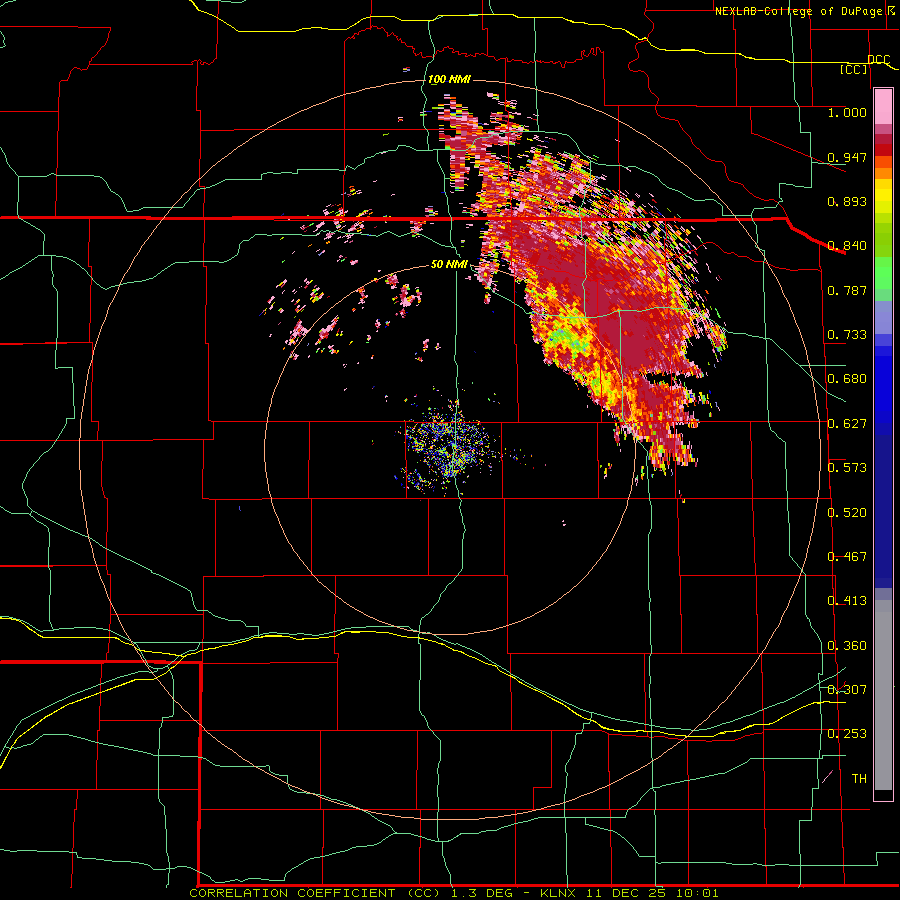Click the 1.000 scale value
Image resolution: width=900 pixels, height=900 pixels.
click(x=847, y=112)
